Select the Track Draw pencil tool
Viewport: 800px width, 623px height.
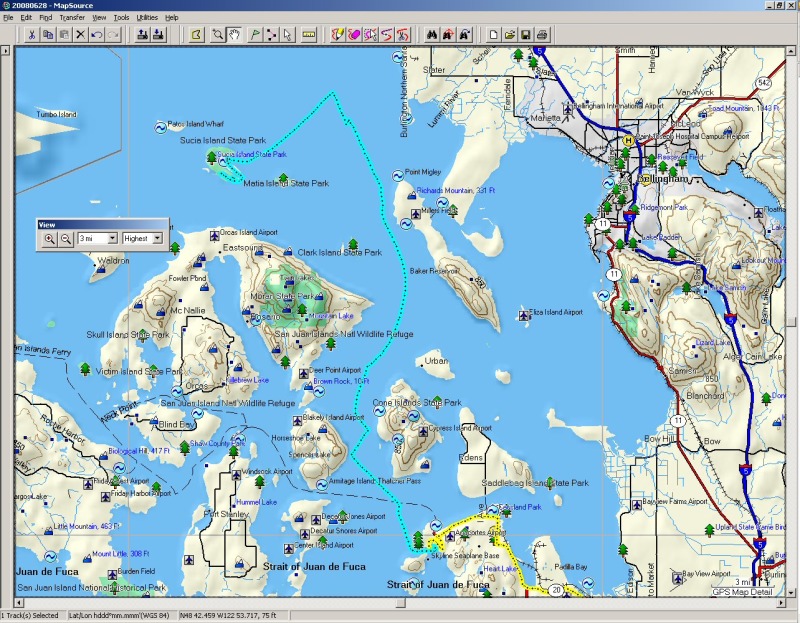pyautogui.click(x=338, y=35)
